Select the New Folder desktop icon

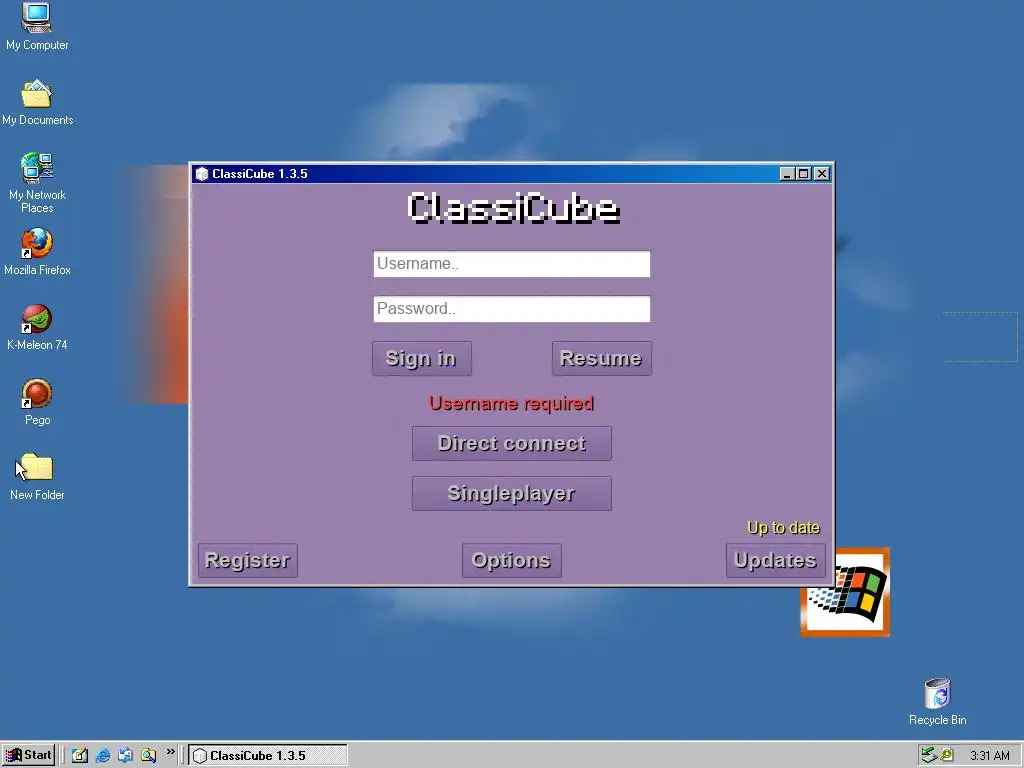(x=37, y=477)
